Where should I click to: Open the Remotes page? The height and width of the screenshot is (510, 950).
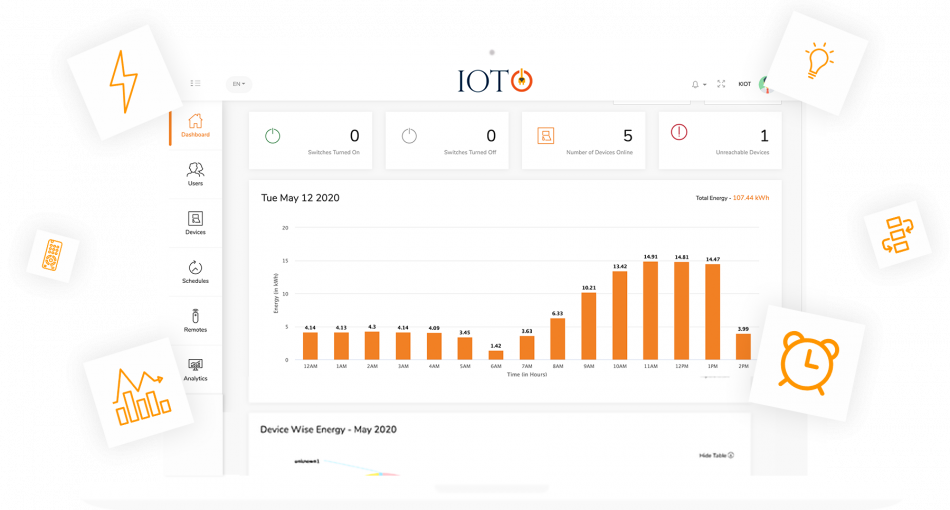[195, 320]
